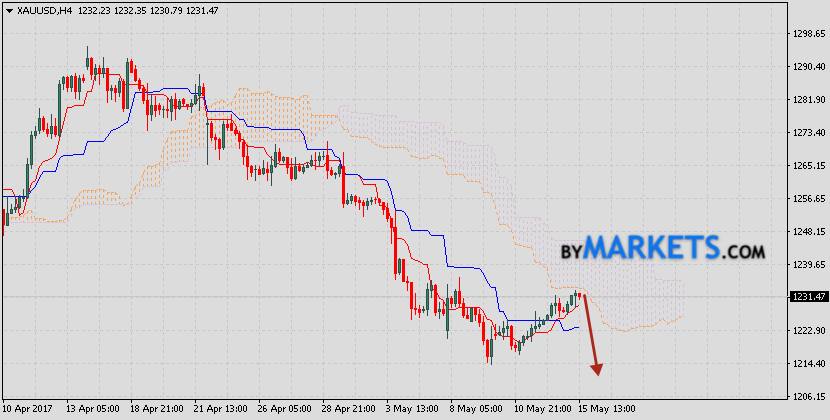Select the current price label 1231.47
This screenshot has width=830, height=420.
(806, 297)
